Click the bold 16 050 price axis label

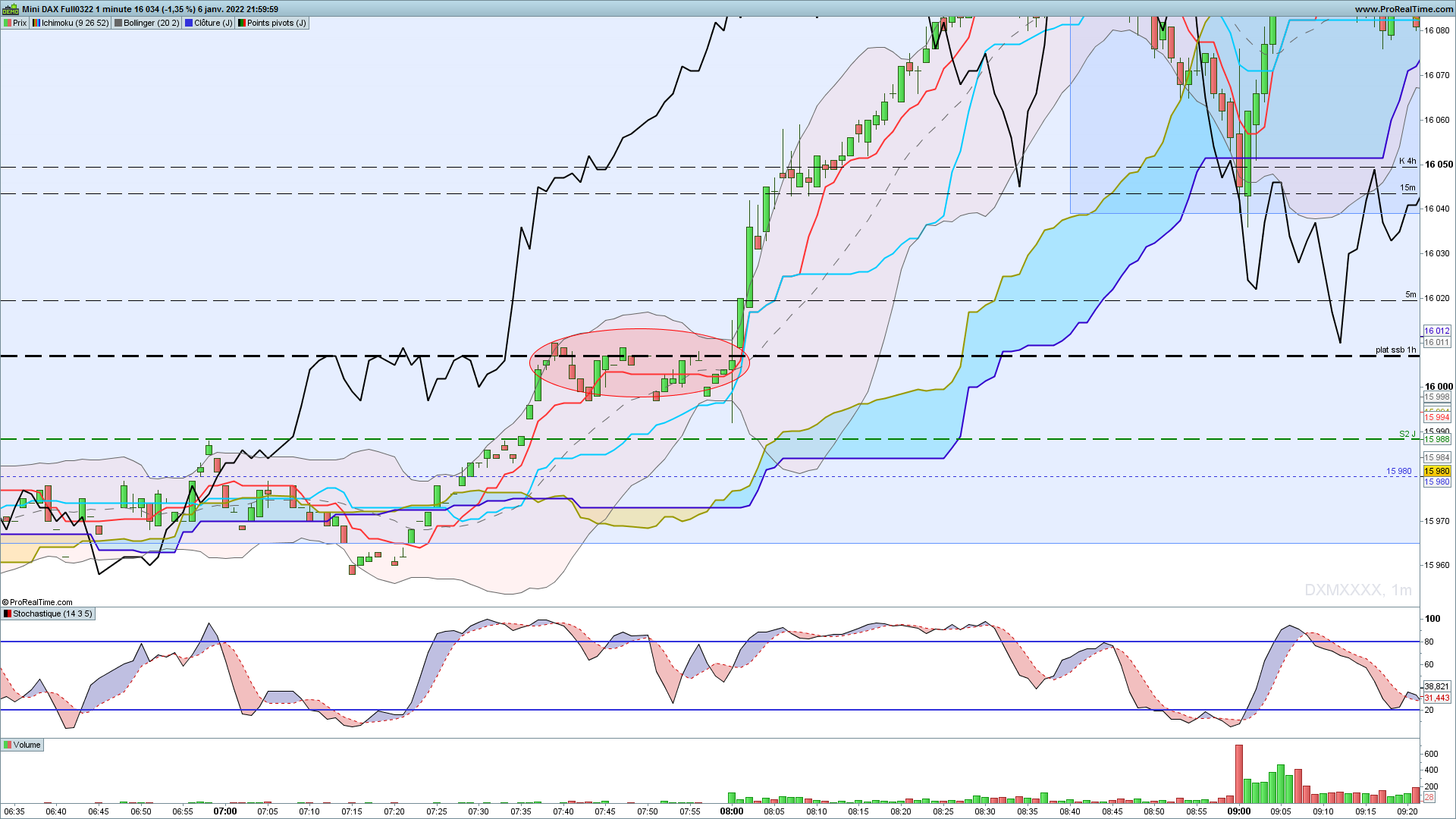[1439, 164]
